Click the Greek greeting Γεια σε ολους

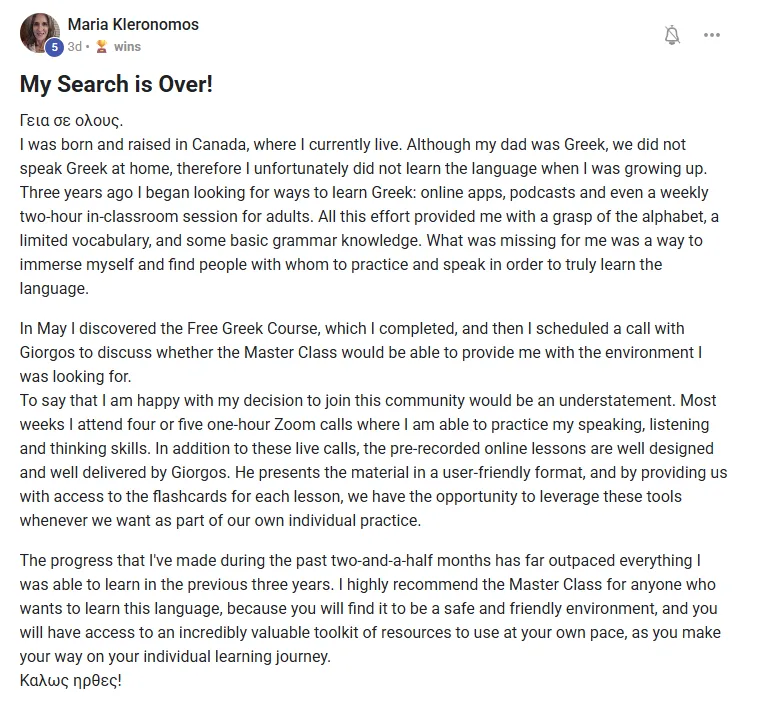(x=71, y=120)
